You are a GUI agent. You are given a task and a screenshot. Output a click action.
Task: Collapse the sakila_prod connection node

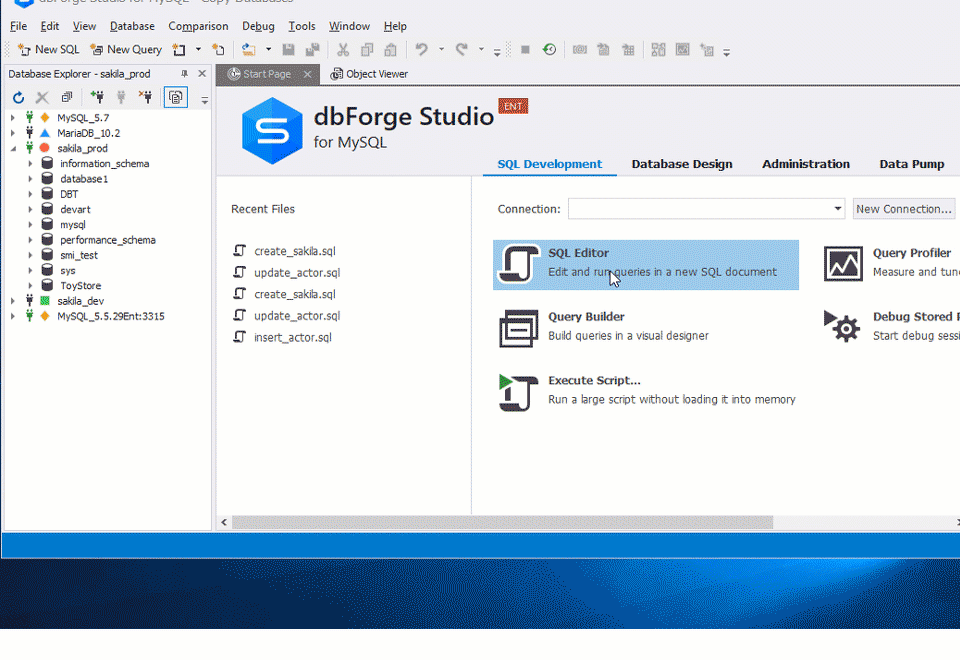pyautogui.click(x=13, y=148)
